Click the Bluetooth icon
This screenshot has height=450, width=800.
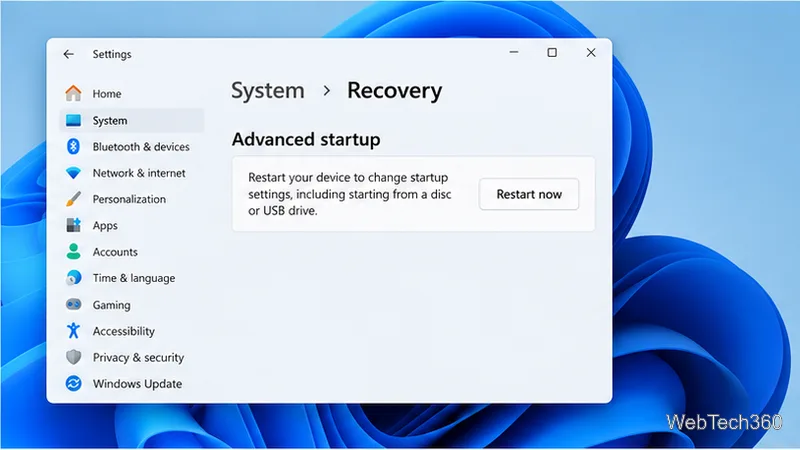73,146
